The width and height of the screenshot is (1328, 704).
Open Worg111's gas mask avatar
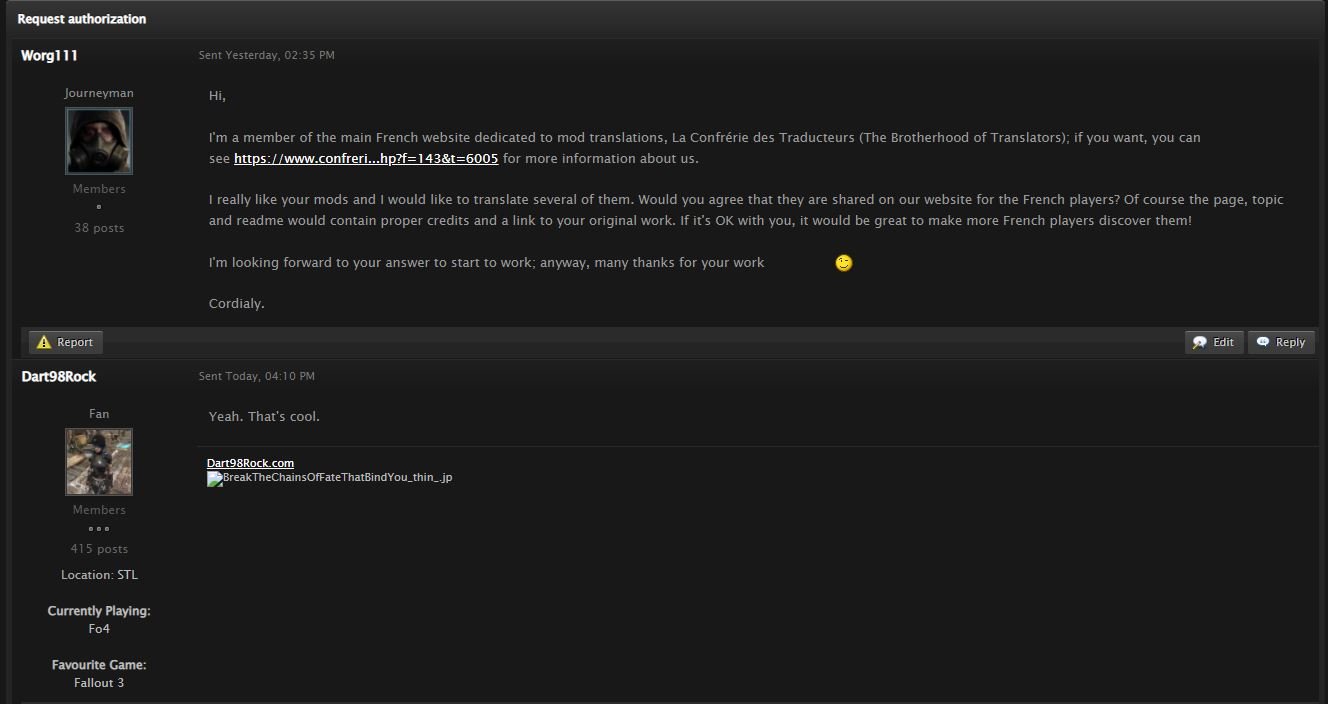pos(99,141)
